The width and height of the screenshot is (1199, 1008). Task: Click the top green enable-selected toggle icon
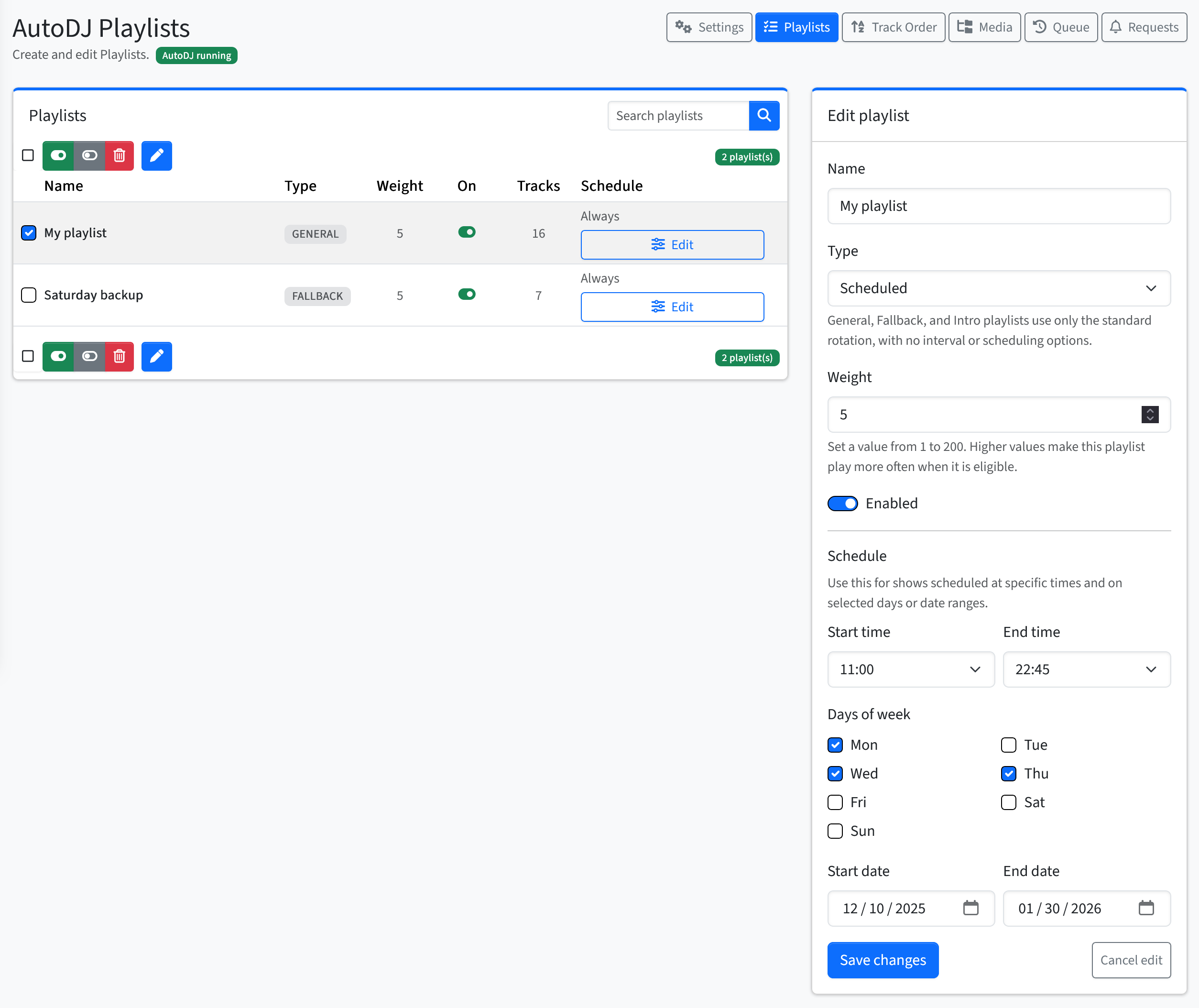point(58,155)
